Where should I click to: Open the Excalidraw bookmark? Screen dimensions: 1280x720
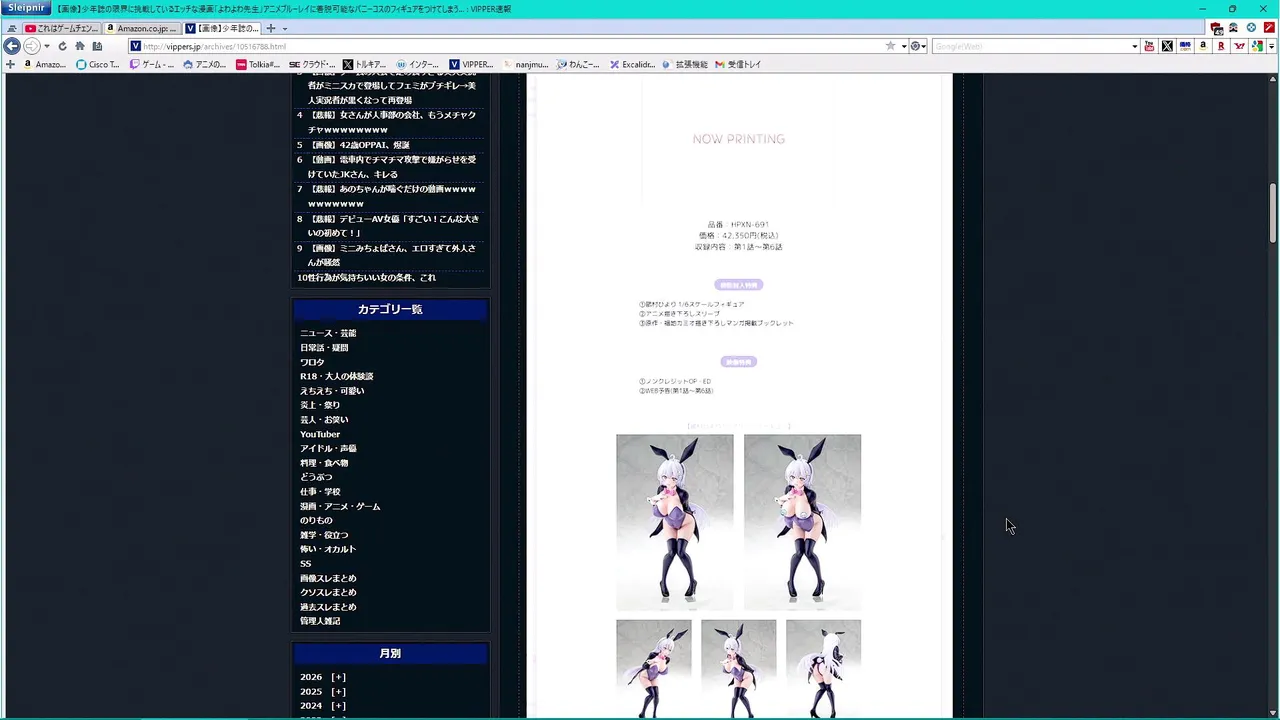pyautogui.click(x=632, y=64)
